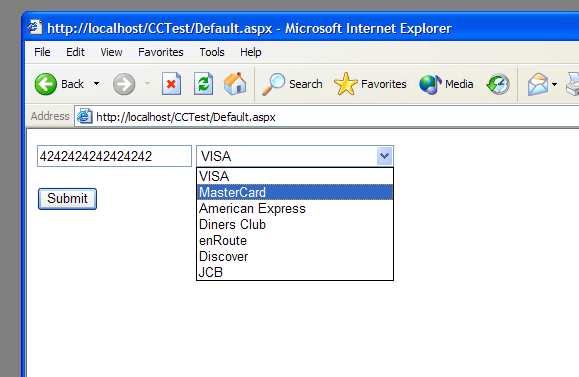Click the green Back arrow icon
The image size is (579, 377).
[x=46, y=84]
